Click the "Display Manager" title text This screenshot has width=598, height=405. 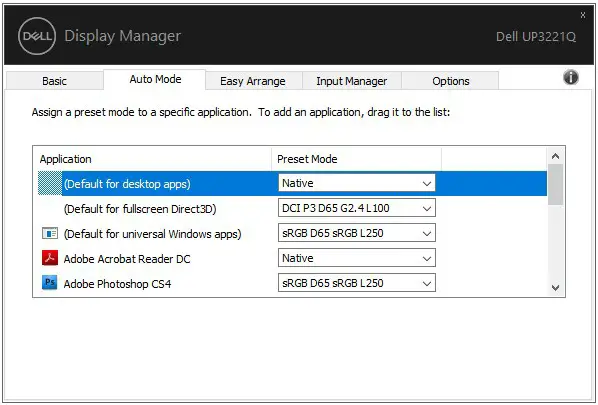coord(122,36)
